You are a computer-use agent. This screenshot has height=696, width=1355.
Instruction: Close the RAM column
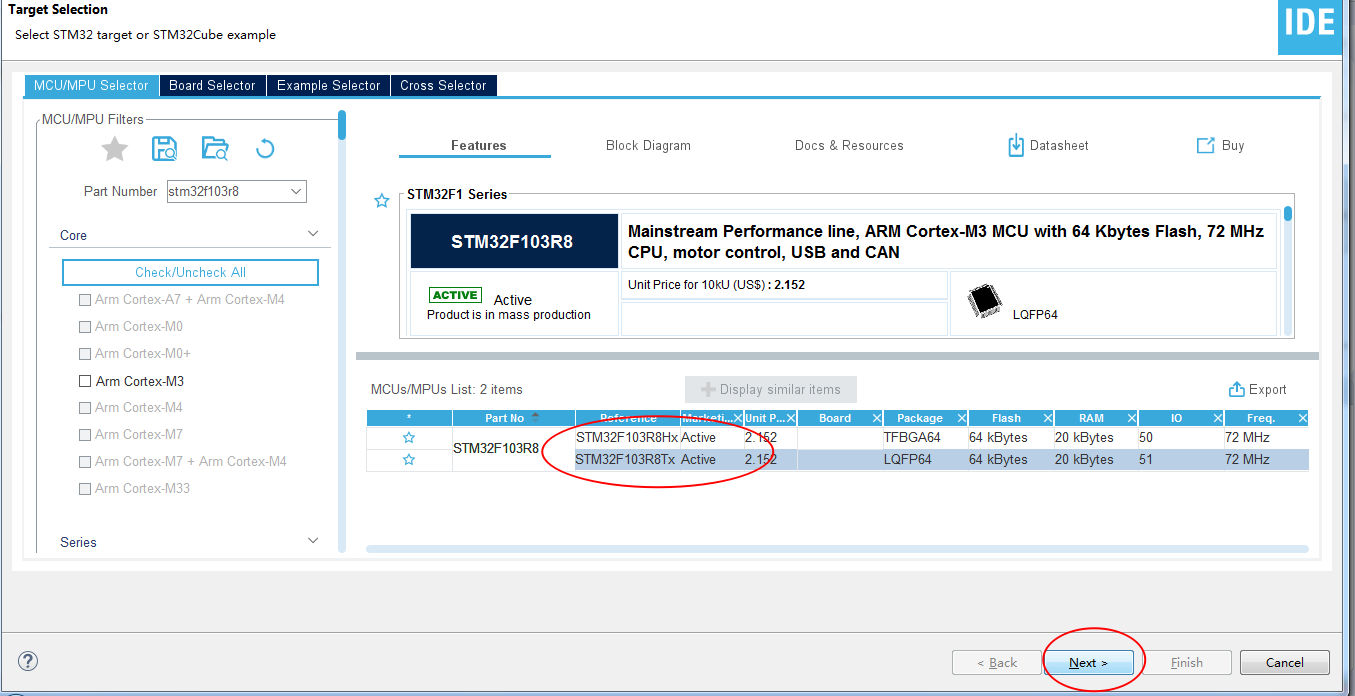tap(1132, 418)
